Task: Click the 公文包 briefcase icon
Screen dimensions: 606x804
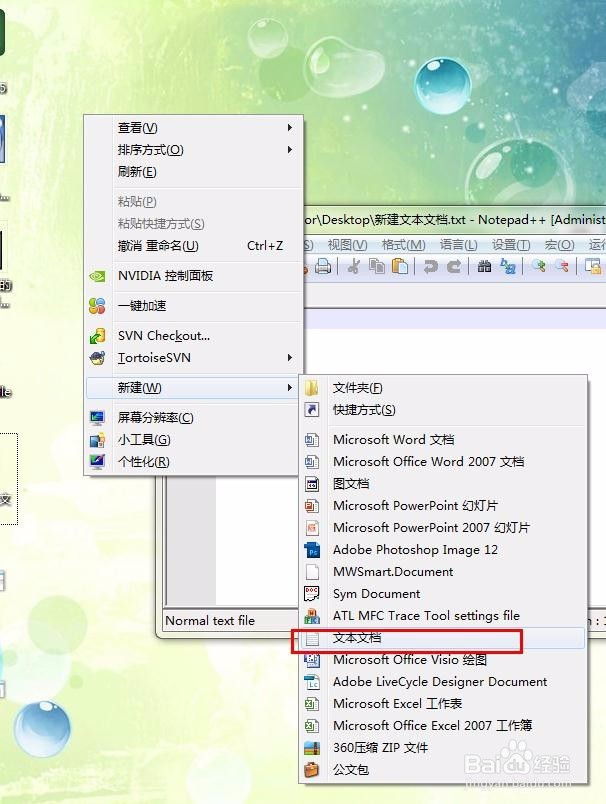Action: click(x=312, y=770)
